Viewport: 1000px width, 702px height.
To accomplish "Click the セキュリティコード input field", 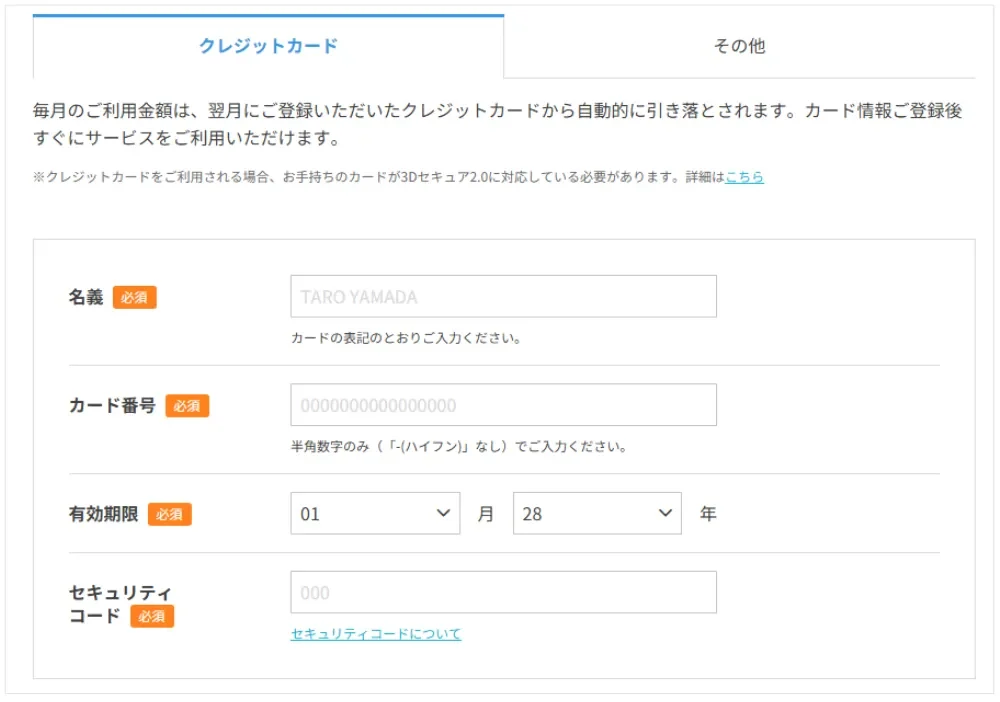I will point(502,591).
